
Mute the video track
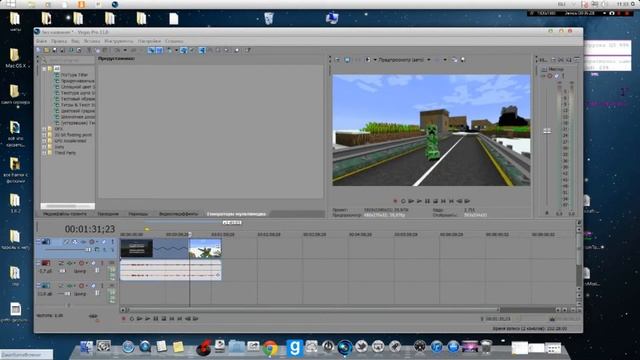[x=104, y=242]
